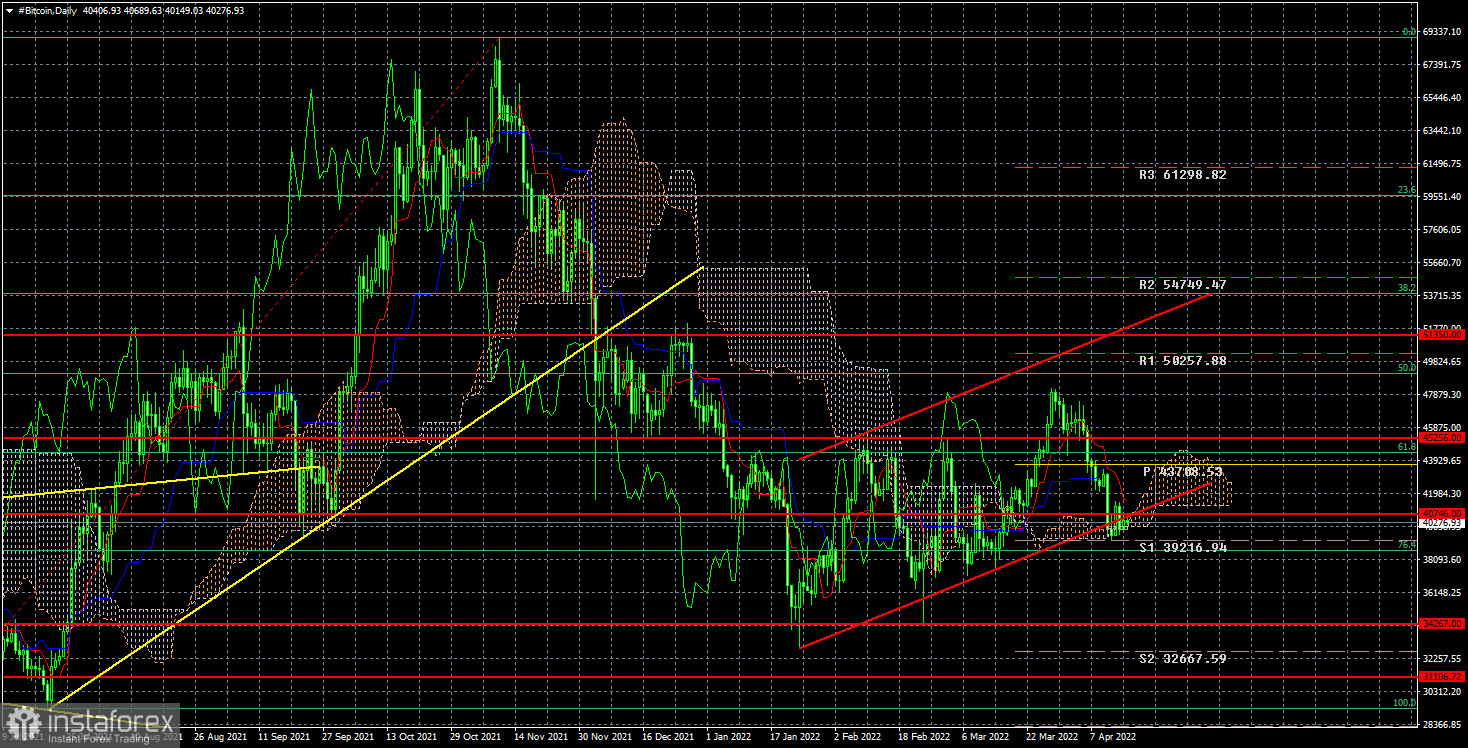Click the 6 Mar 2022 date label
The height and width of the screenshot is (748, 1468).
pos(987,736)
